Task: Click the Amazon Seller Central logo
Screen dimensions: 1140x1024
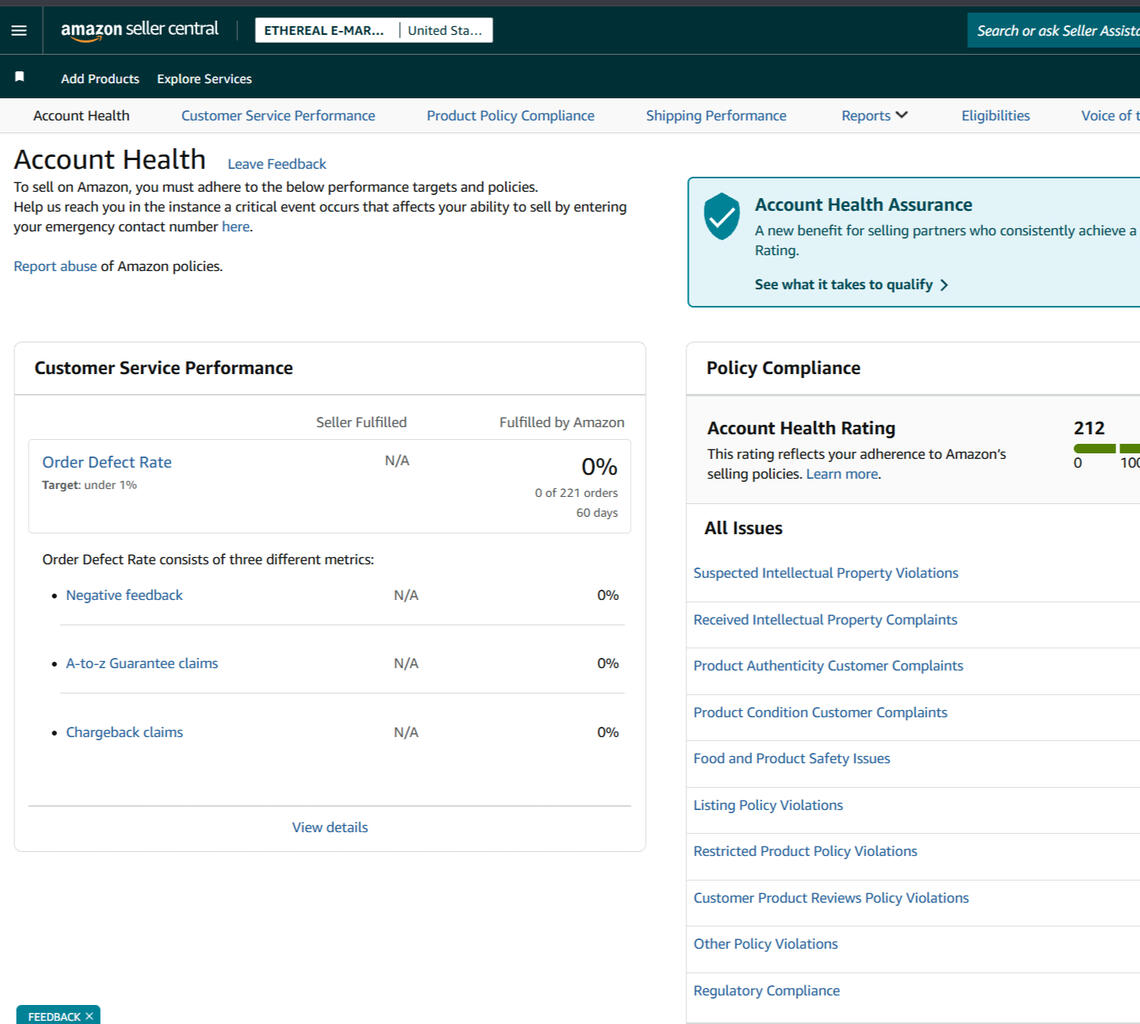Action: [139, 30]
